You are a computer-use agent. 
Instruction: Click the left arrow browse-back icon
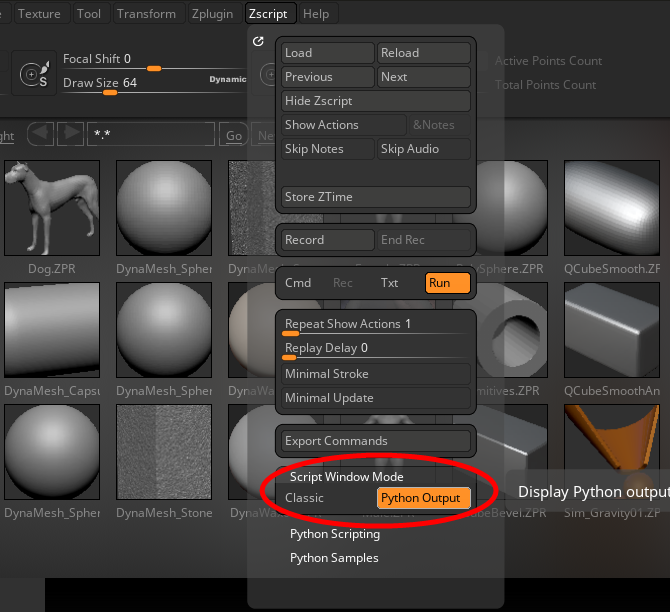[40, 134]
